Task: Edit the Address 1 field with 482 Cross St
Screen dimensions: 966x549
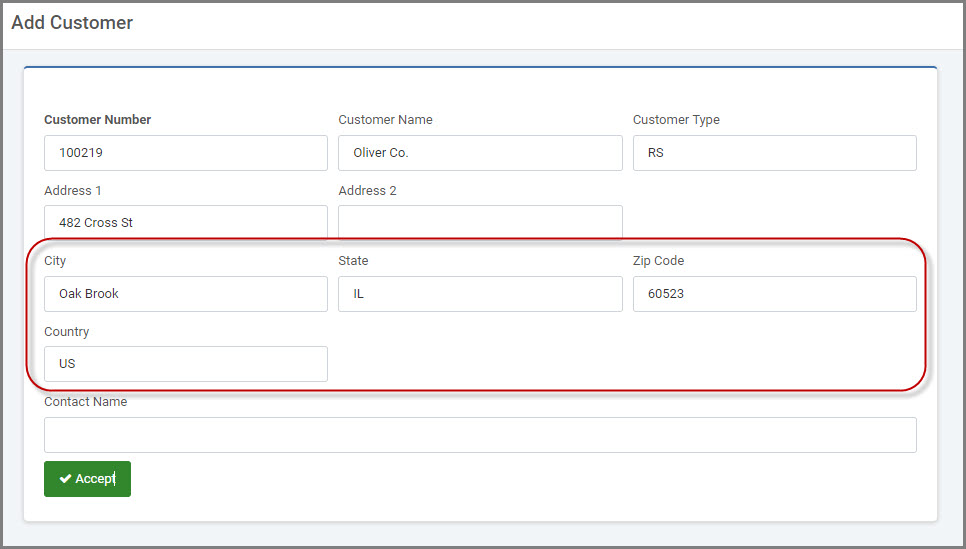Action: pyautogui.click(x=185, y=222)
